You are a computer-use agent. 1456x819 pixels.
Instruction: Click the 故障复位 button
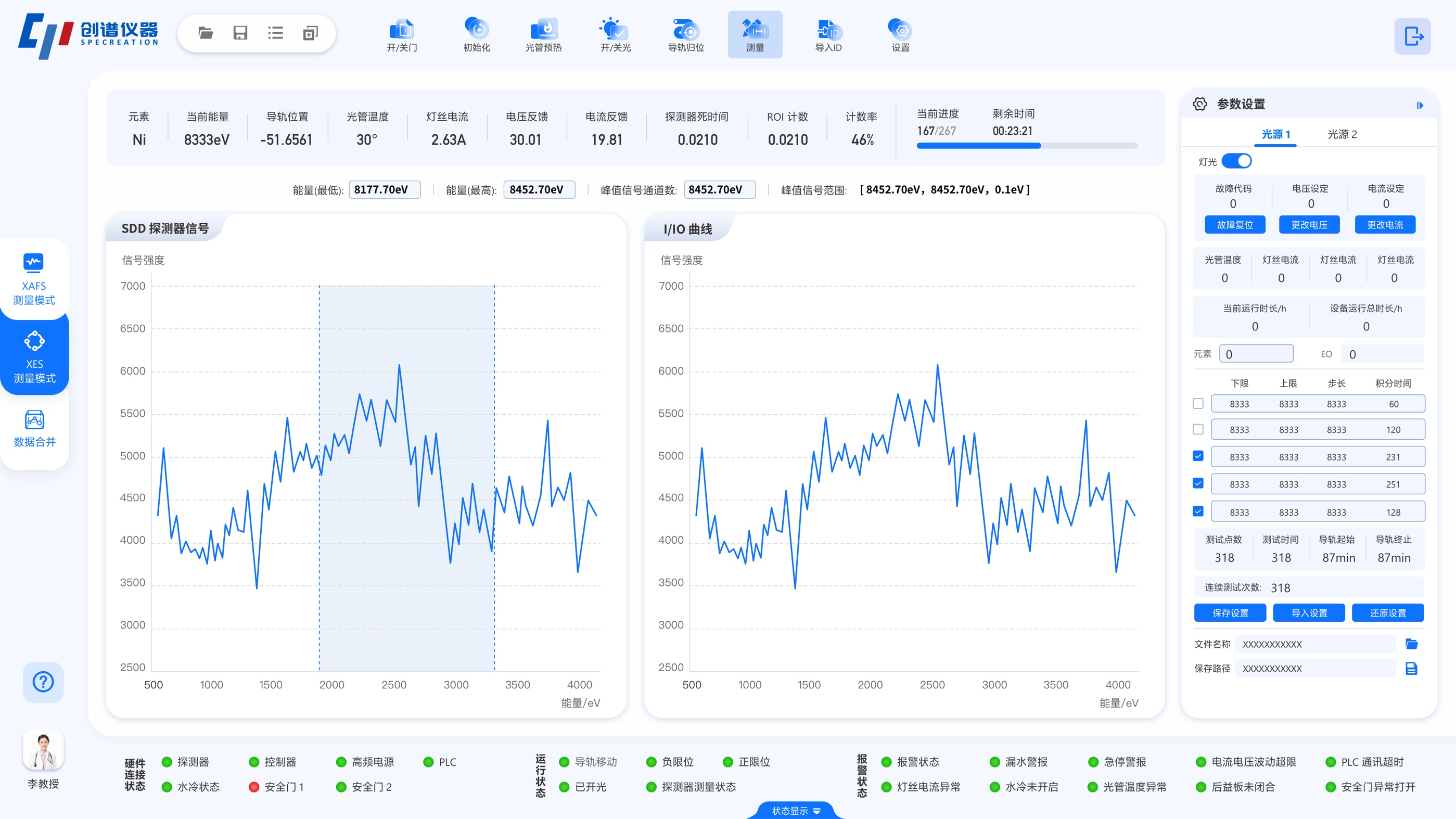[x=1234, y=225]
